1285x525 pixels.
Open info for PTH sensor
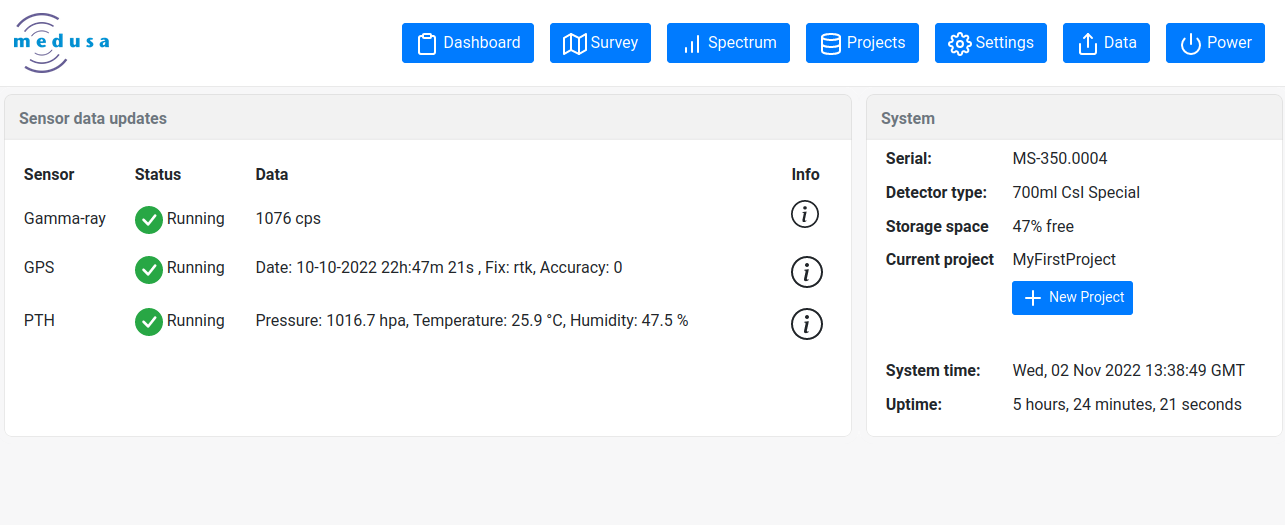pos(806,324)
